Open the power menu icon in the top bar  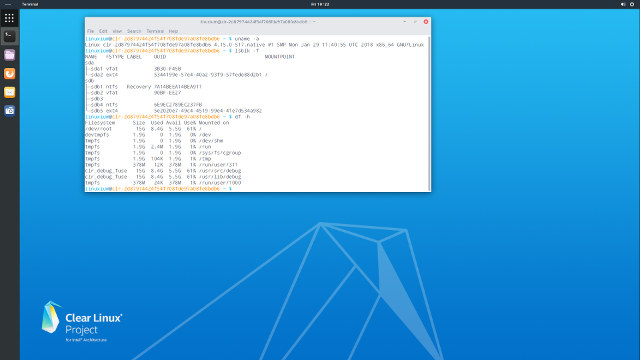632,4
